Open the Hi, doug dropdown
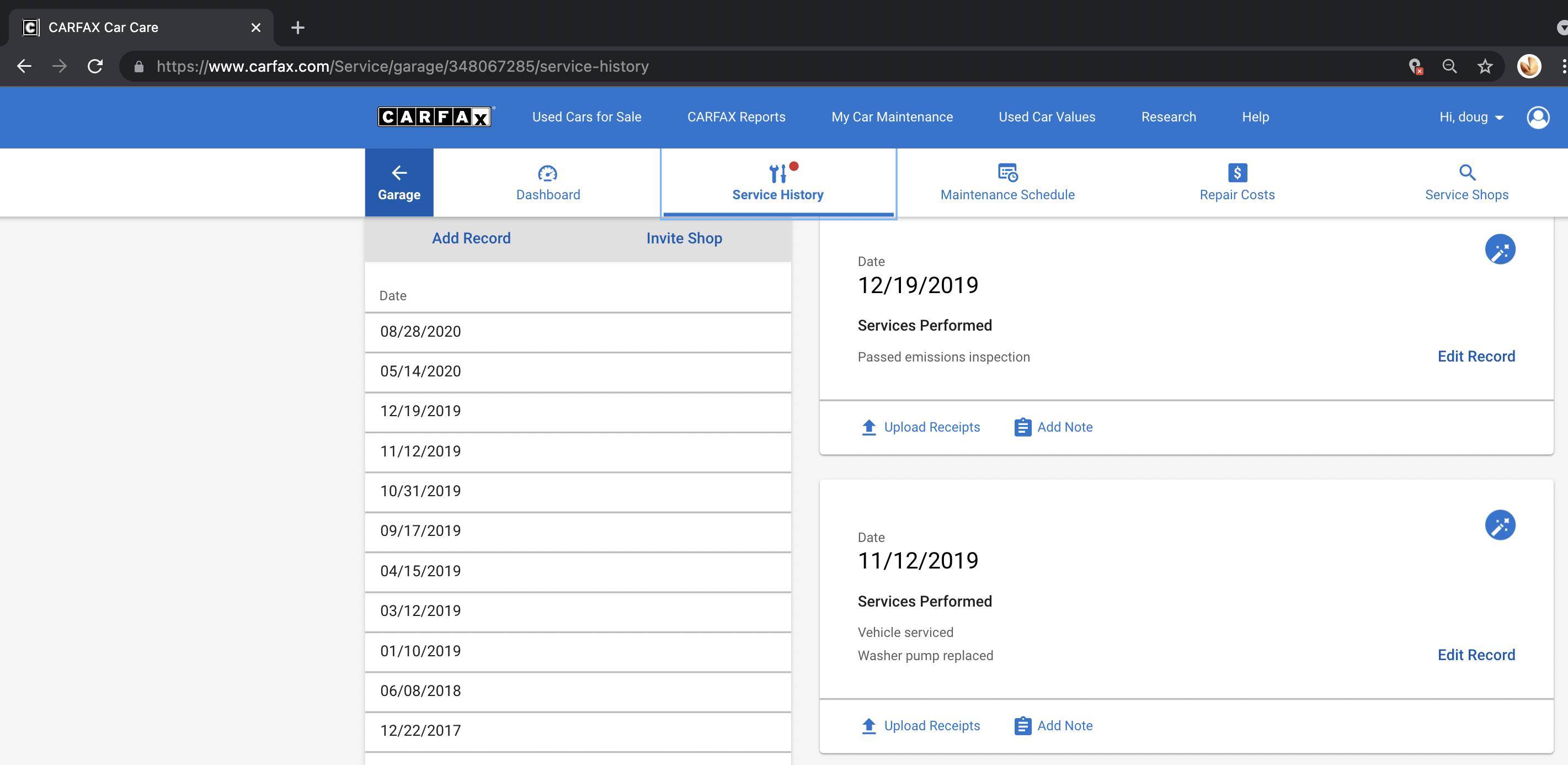The width and height of the screenshot is (1568, 765). click(x=1471, y=117)
